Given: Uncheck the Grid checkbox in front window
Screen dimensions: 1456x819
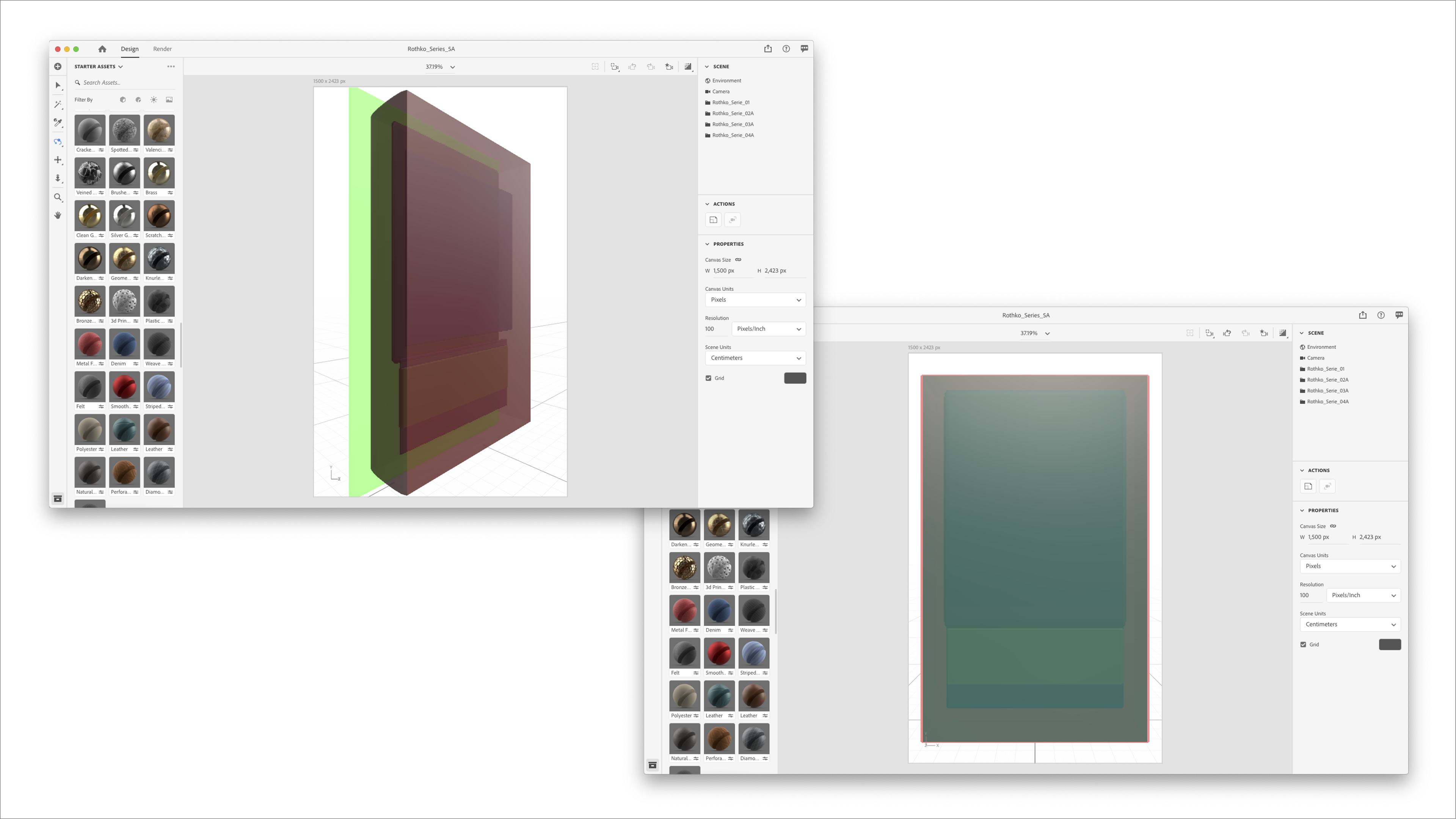Looking at the screenshot, I should click(x=708, y=378).
